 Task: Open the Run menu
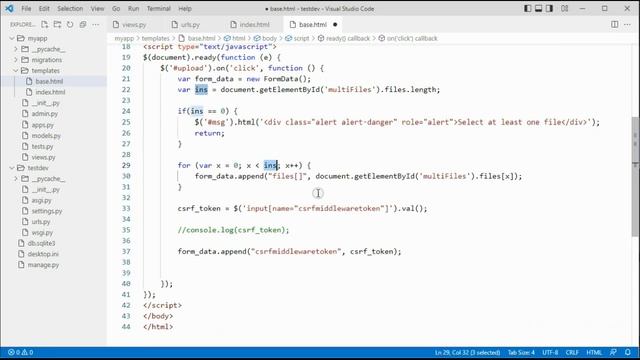point(133,9)
